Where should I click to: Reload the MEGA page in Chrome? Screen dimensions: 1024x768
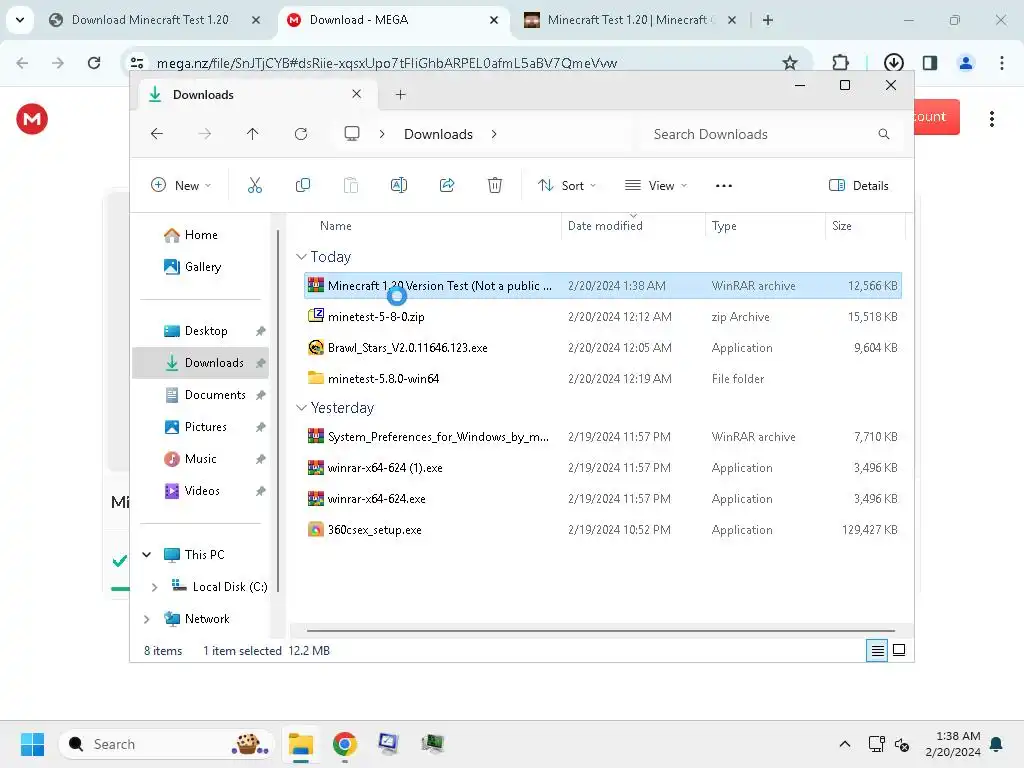(94, 63)
